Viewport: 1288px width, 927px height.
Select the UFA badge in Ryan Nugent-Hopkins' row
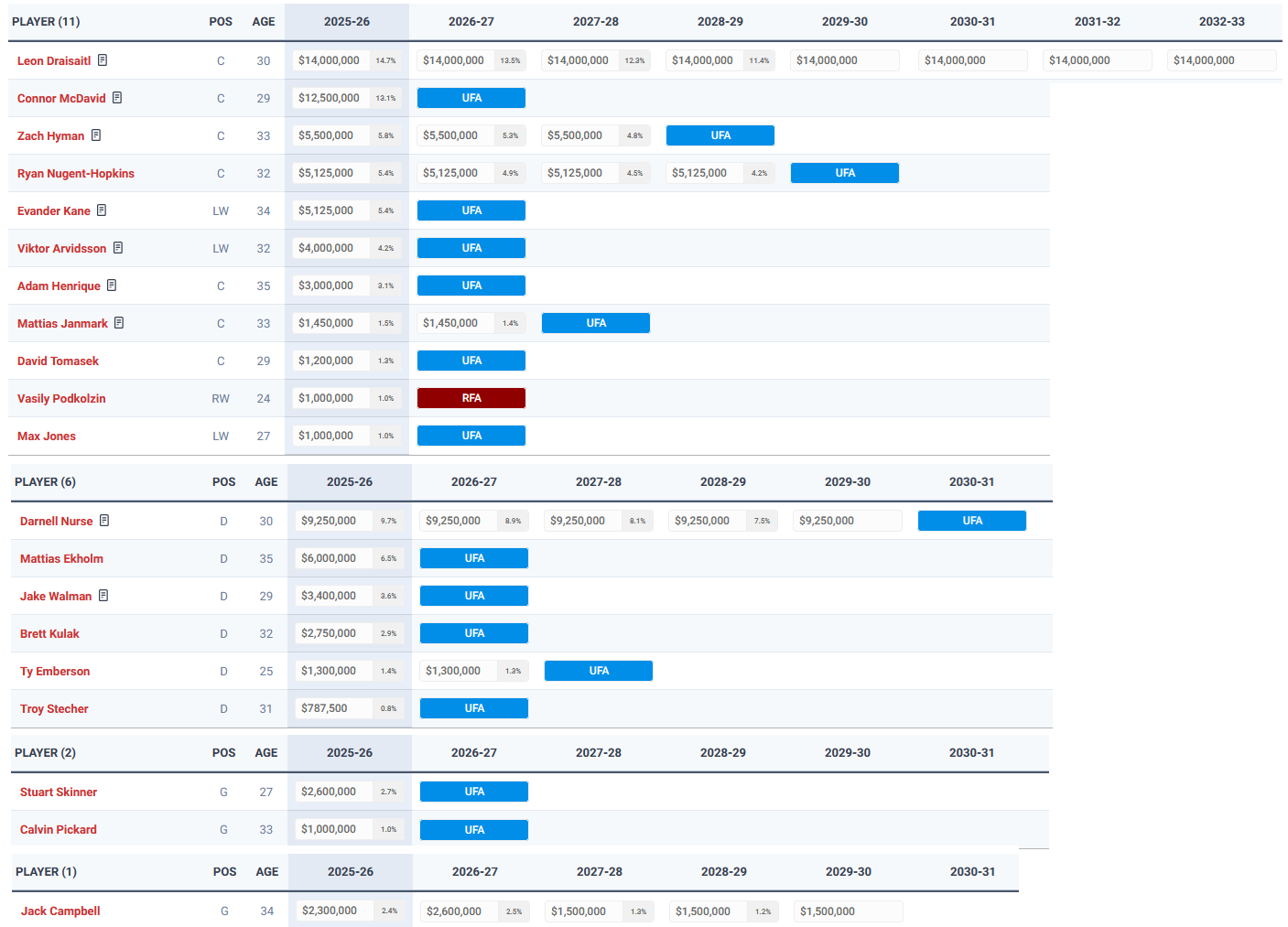[845, 173]
